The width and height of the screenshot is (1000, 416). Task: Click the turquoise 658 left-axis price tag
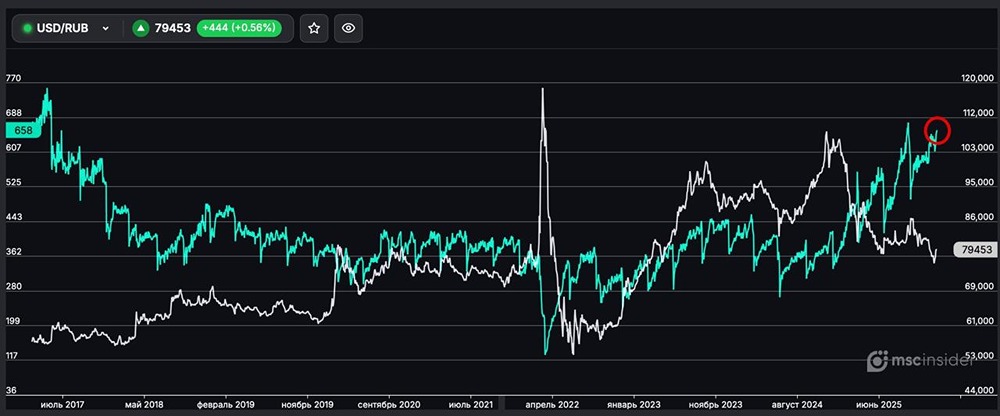pos(22,131)
